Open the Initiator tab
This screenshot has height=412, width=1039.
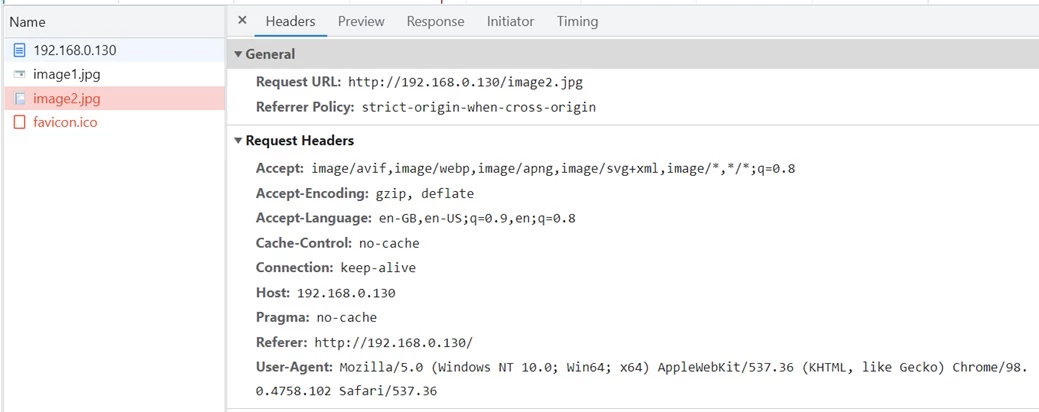(x=510, y=21)
